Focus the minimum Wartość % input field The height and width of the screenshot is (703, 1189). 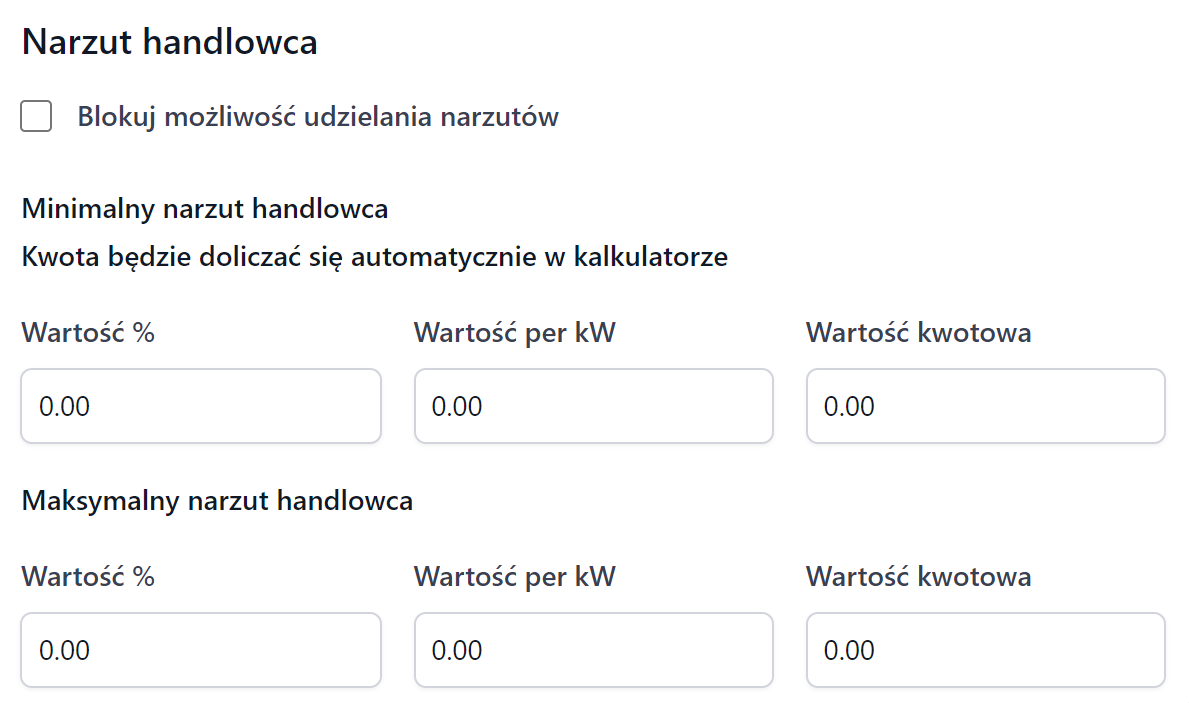coord(200,406)
